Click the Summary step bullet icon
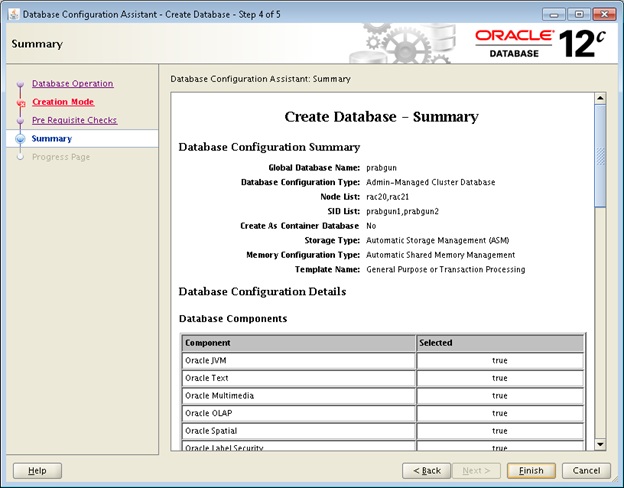The width and height of the screenshot is (624, 488). 20,139
